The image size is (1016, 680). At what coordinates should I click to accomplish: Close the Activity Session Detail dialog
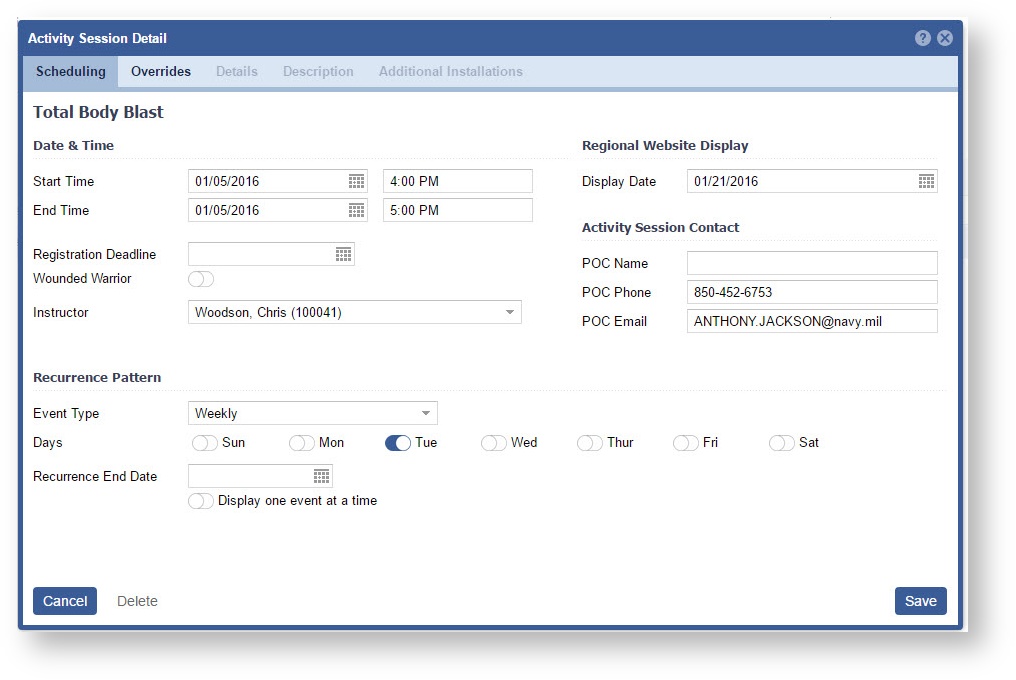click(944, 38)
